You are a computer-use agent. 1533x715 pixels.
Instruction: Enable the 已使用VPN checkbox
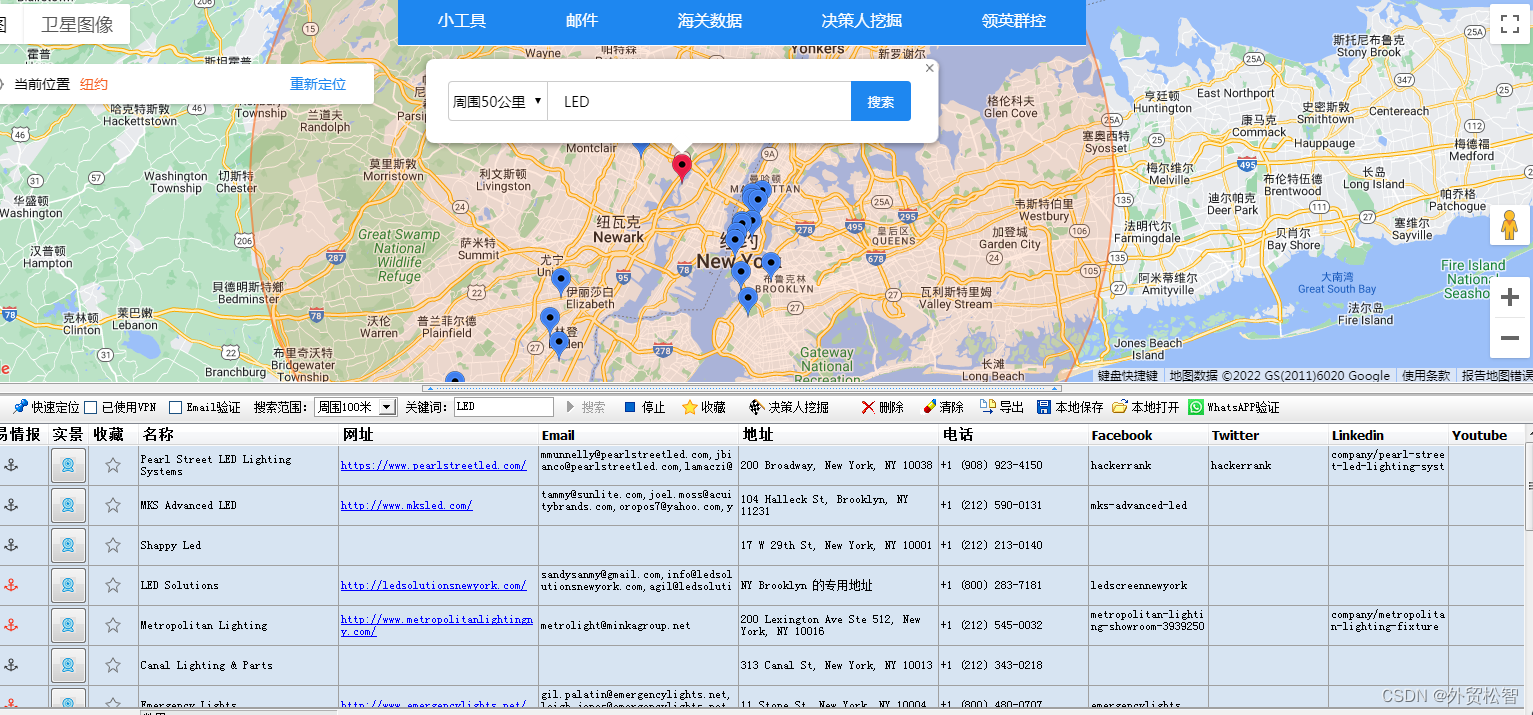91,408
